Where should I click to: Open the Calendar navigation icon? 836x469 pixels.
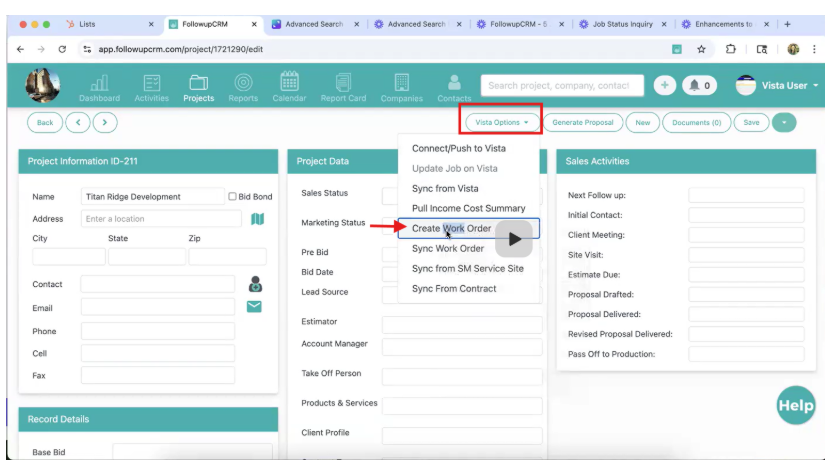coord(289,87)
